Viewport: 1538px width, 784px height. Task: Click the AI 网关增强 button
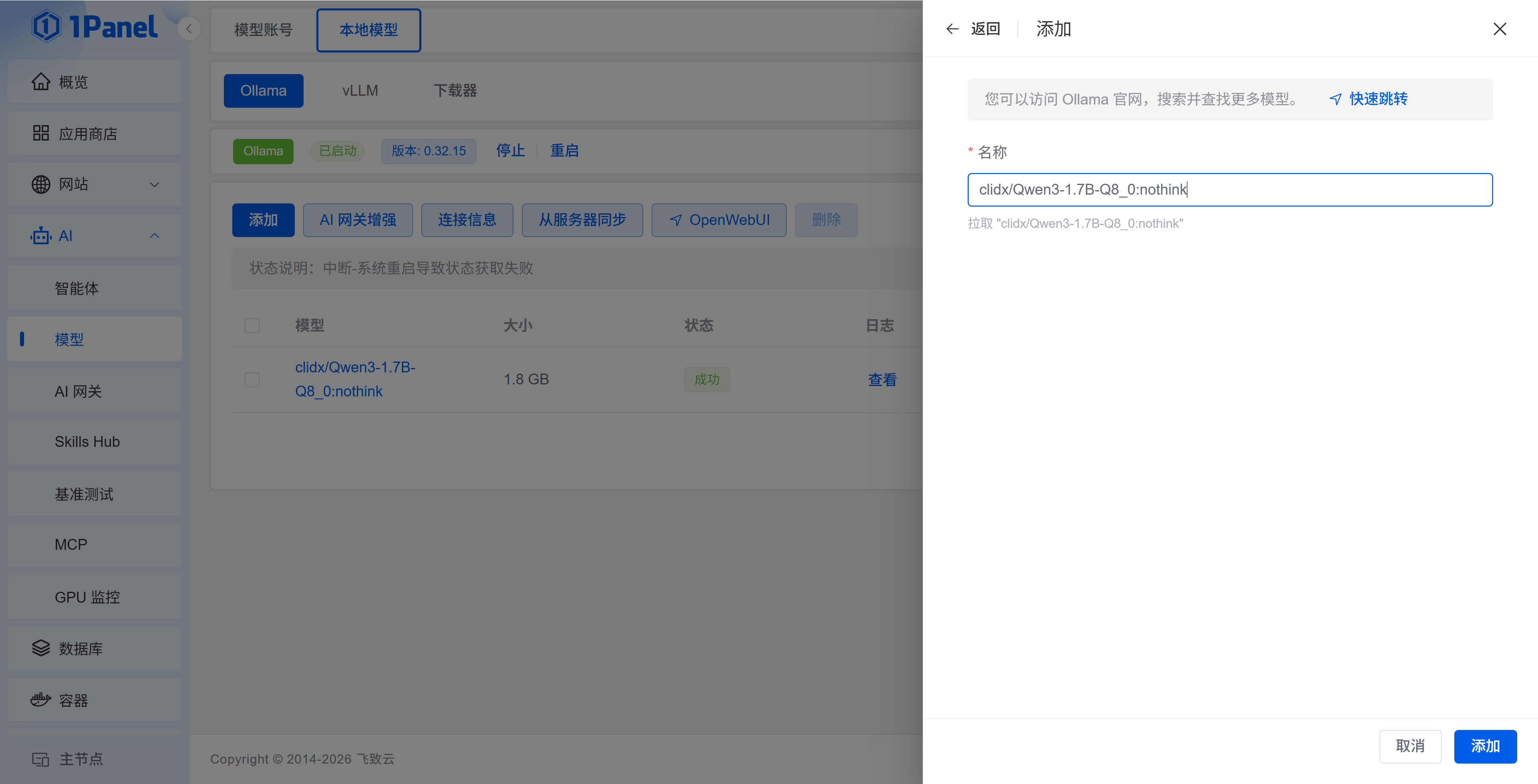click(x=358, y=220)
